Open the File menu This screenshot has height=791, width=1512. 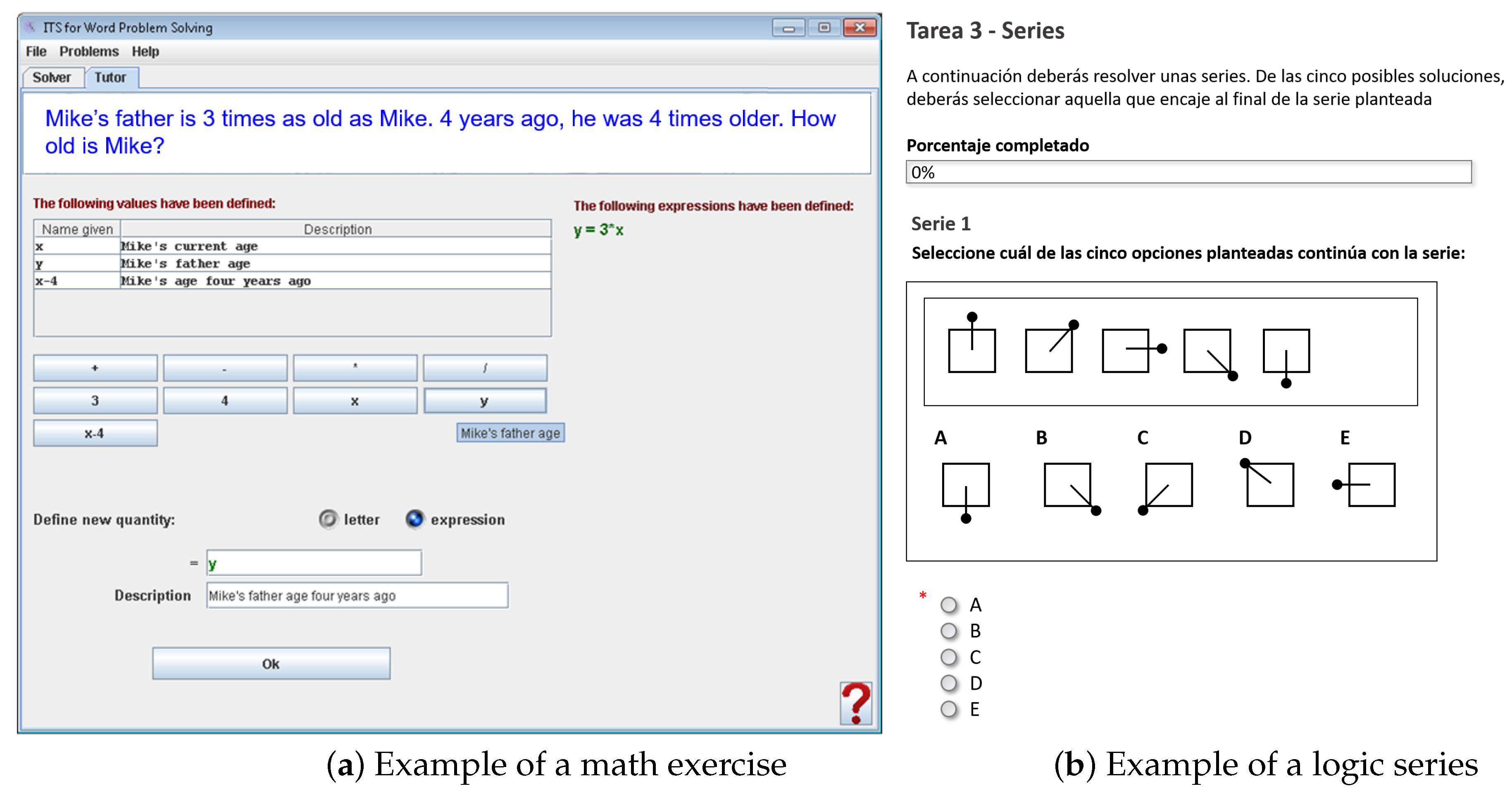coord(36,52)
